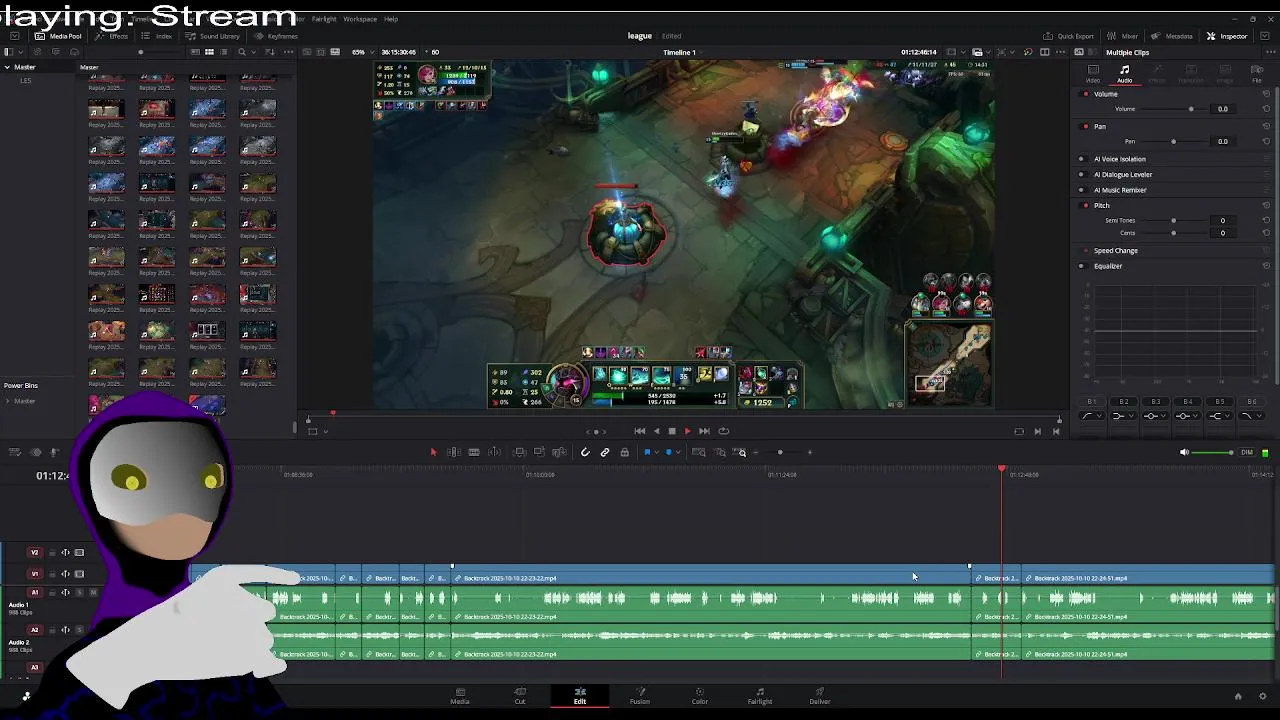The image size is (1280, 720).
Task: Expand the Speed Change section
Action: [x=1116, y=250]
